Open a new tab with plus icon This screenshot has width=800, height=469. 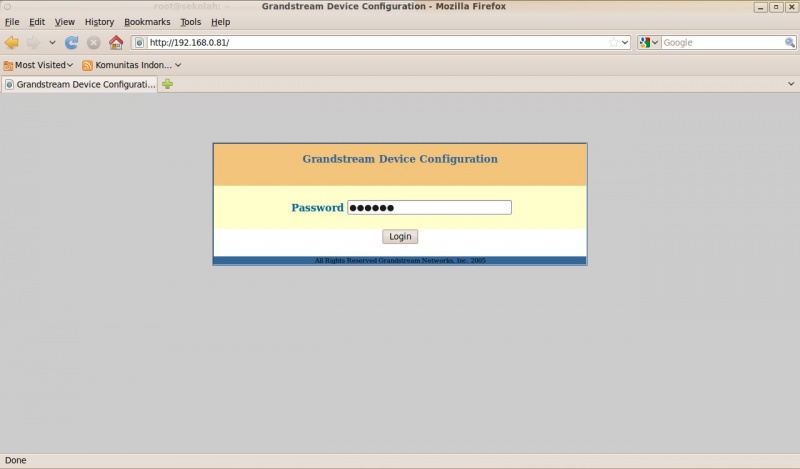click(x=167, y=84)
